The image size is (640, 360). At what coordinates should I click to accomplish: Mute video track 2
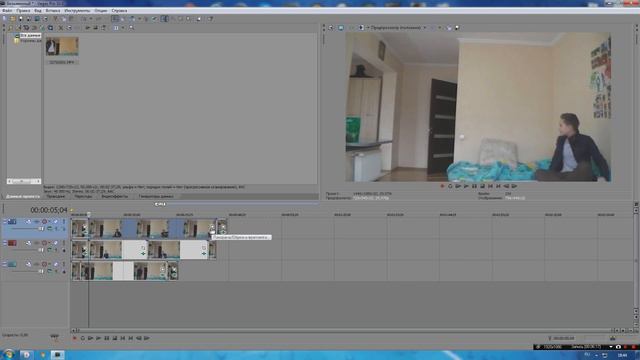(x=56, y=243)
